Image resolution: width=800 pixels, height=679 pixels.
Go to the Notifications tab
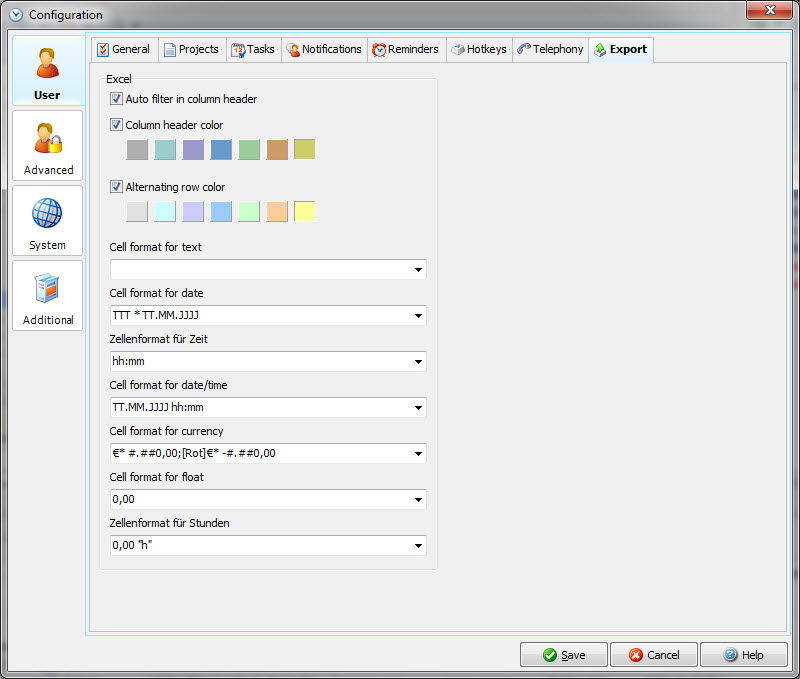pos(323,49)
